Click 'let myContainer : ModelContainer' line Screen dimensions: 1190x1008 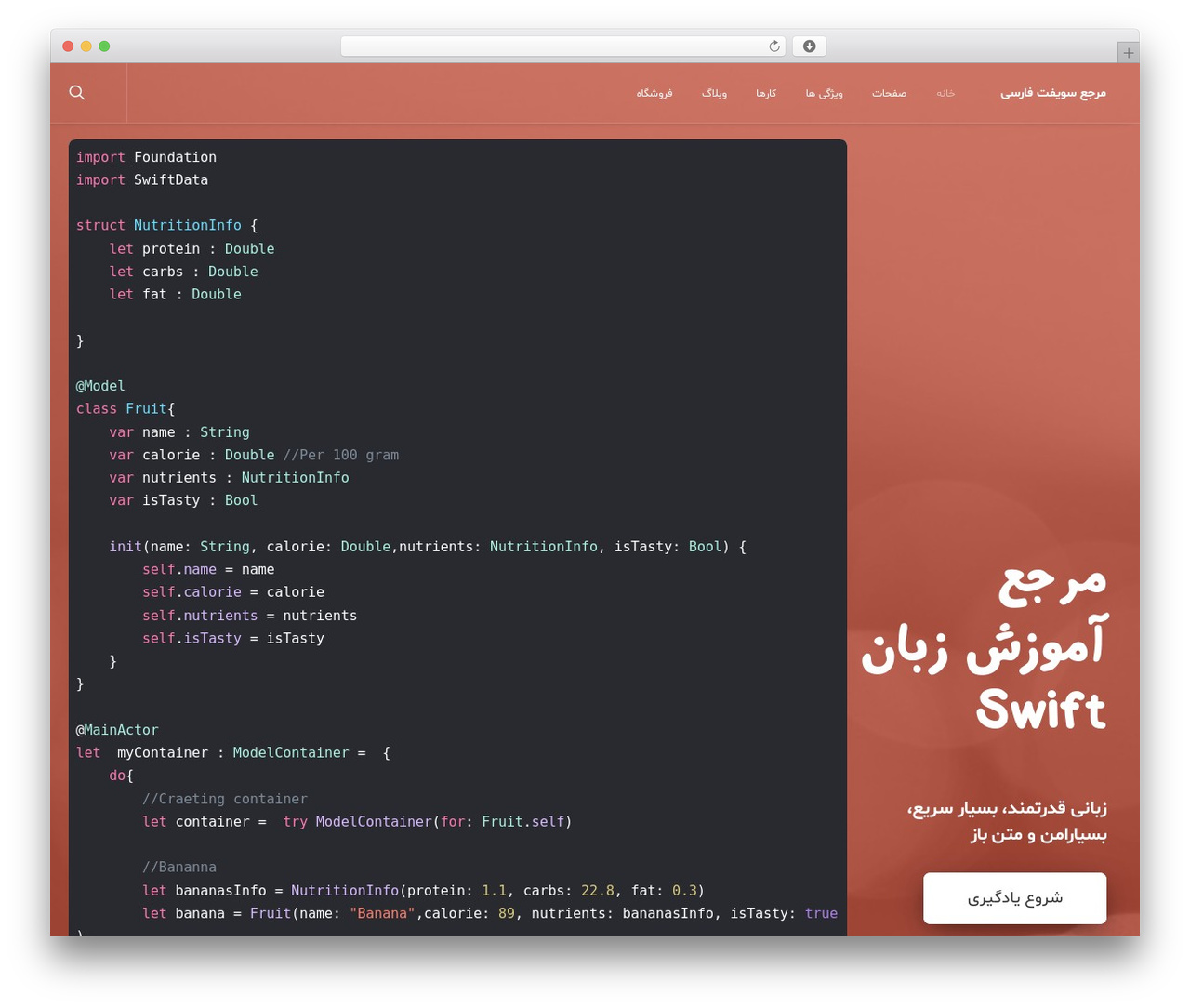pos(233,752)
